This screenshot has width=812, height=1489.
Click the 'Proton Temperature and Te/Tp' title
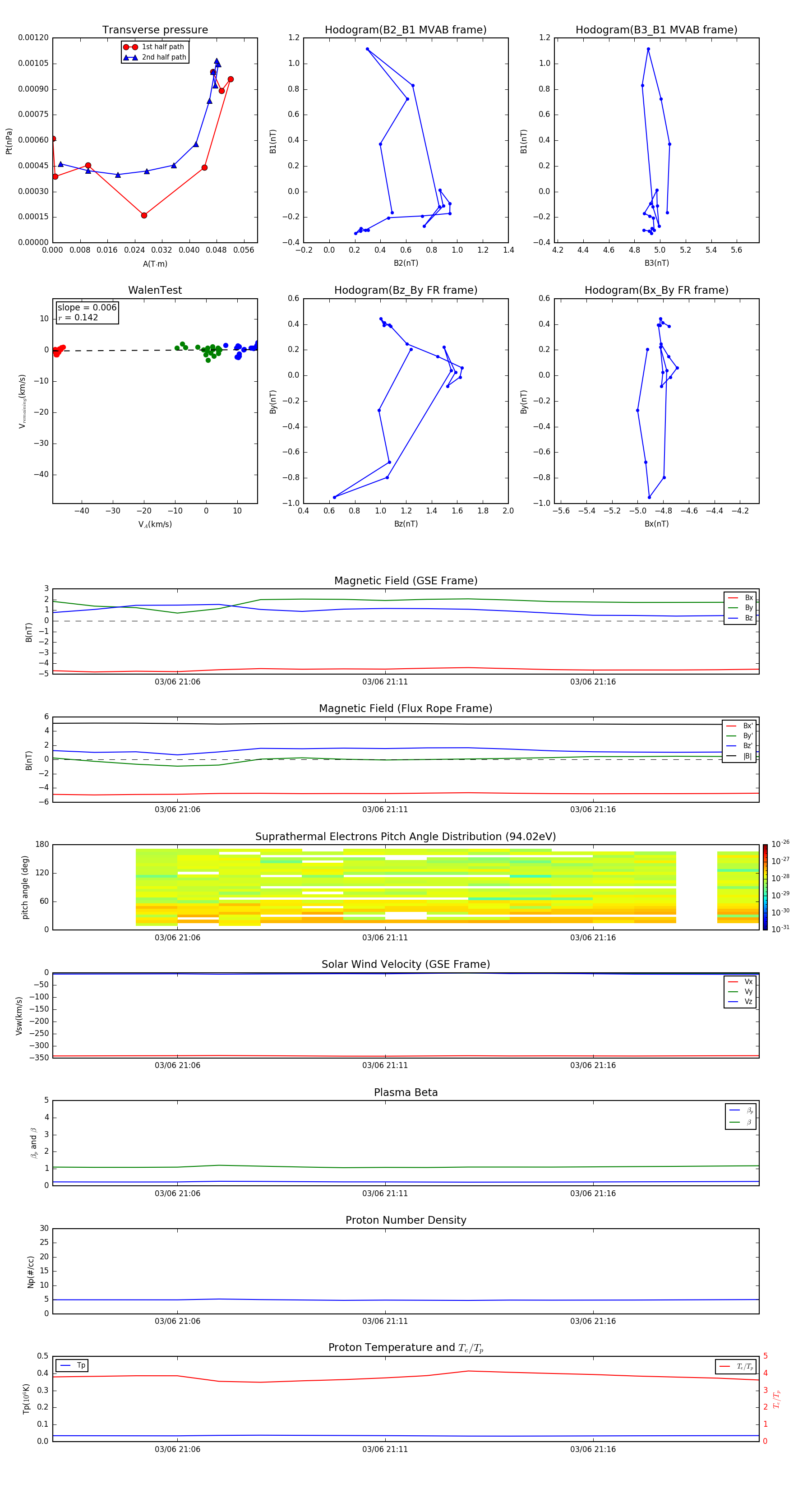click(x=406, y=1348)
